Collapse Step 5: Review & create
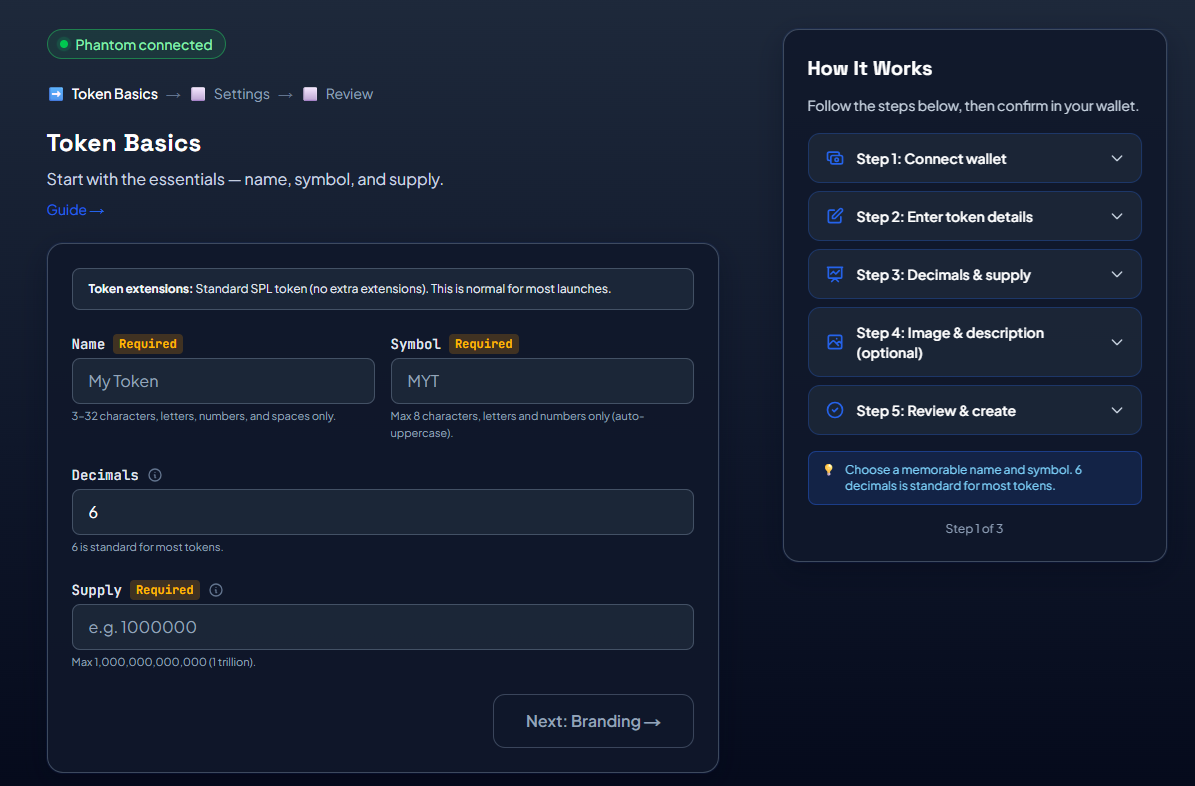The image size is (1195, 786). coord(1117,410)
